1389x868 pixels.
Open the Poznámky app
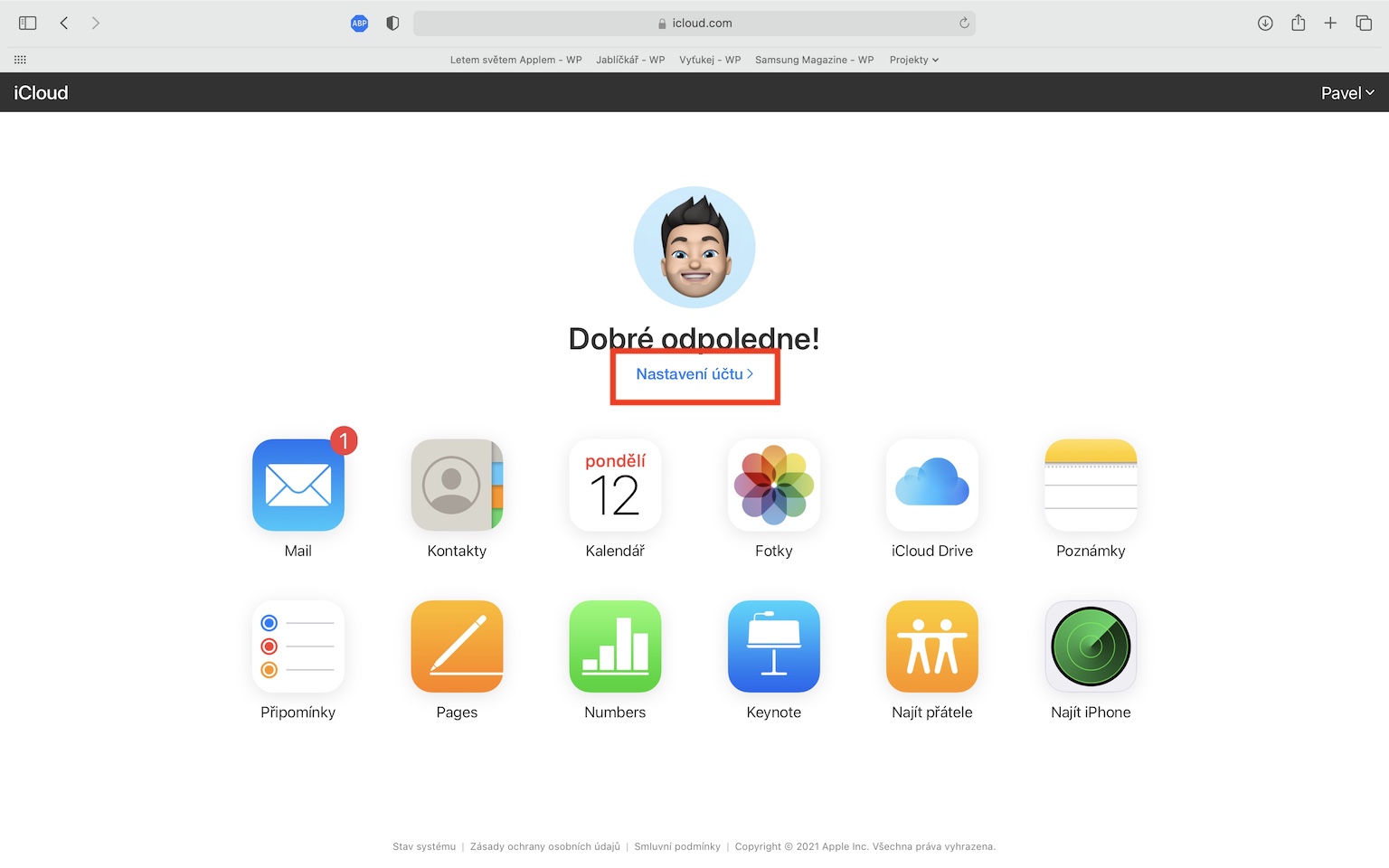click(x=1091, y=485)
